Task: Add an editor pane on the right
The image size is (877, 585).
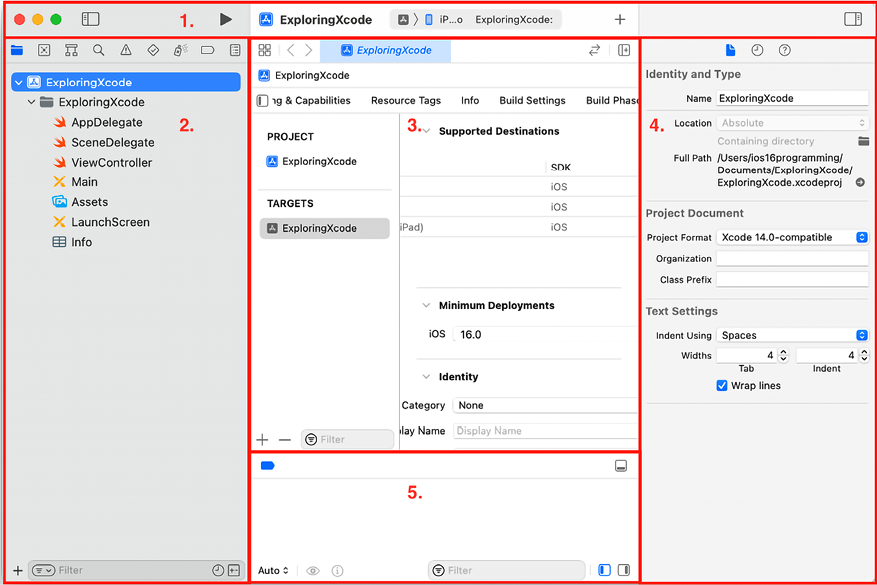Action: (624, 50)
